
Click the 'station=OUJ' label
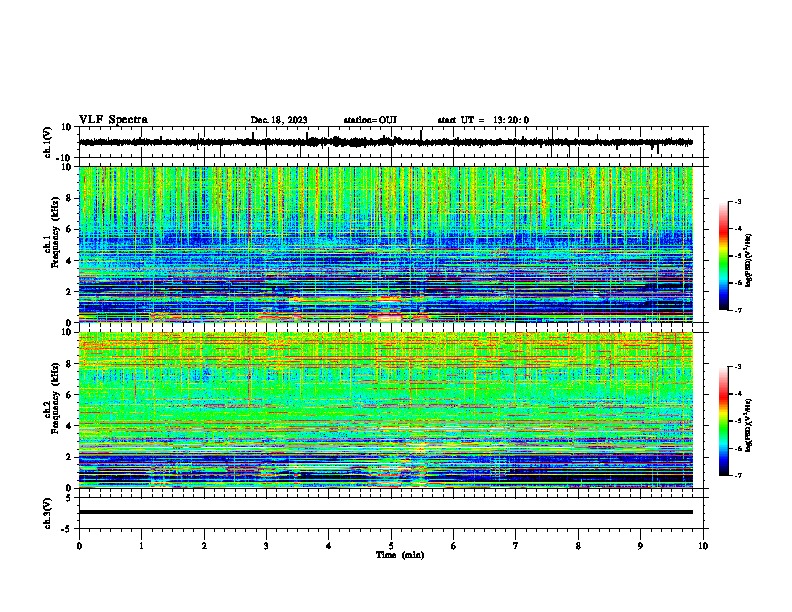point(370,120)
